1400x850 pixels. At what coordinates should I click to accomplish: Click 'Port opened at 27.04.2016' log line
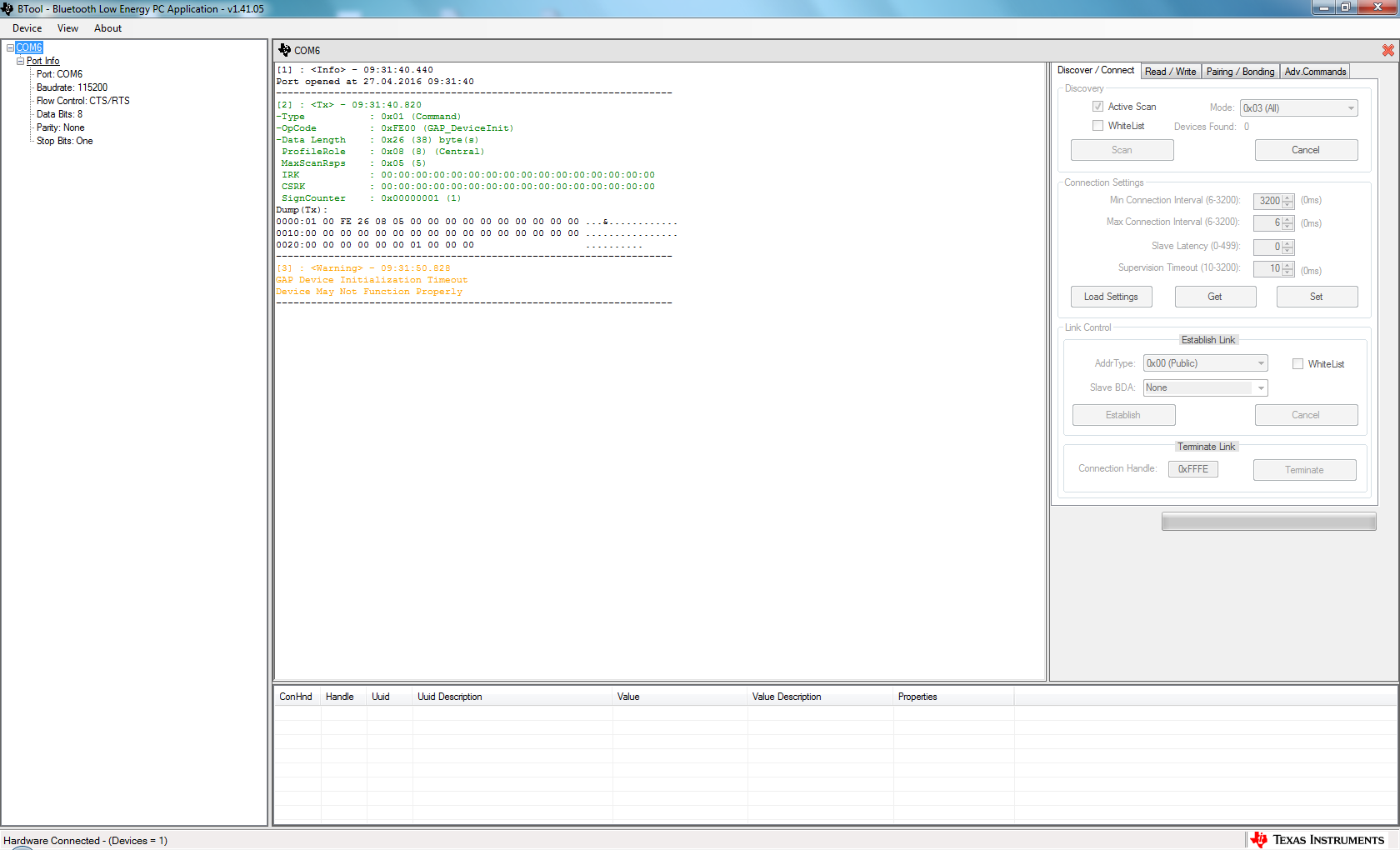point(375,82)
